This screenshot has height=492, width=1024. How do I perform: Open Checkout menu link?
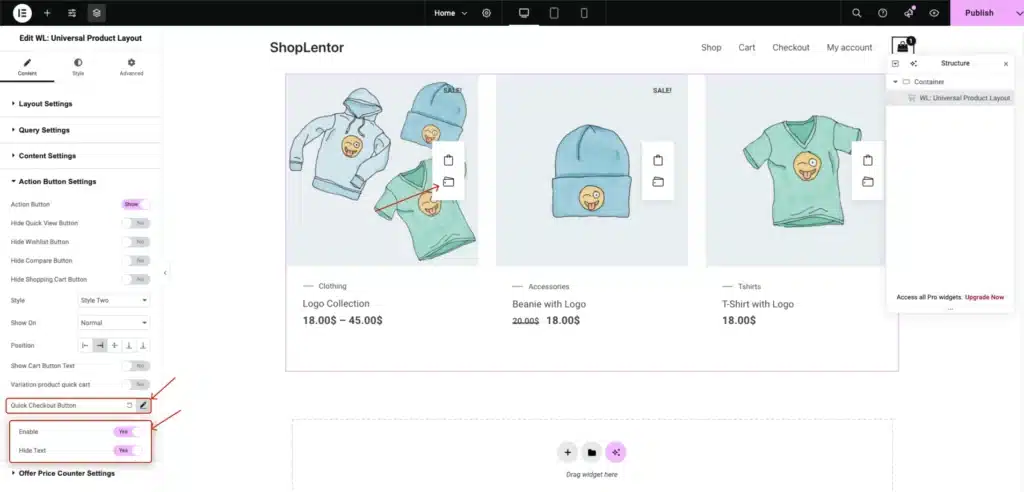pyautogui.click(x=791, y=47)
